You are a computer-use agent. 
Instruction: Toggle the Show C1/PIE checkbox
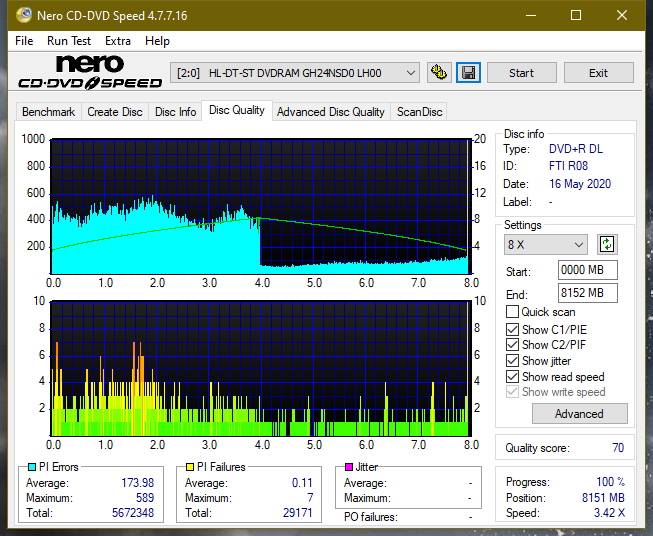(x=512, y=329)
